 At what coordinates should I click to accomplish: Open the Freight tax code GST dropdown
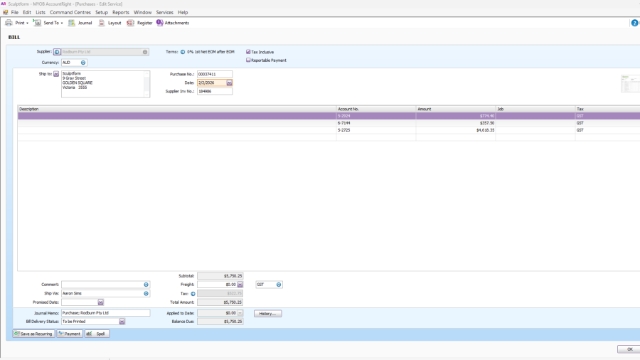click(279, 284)
